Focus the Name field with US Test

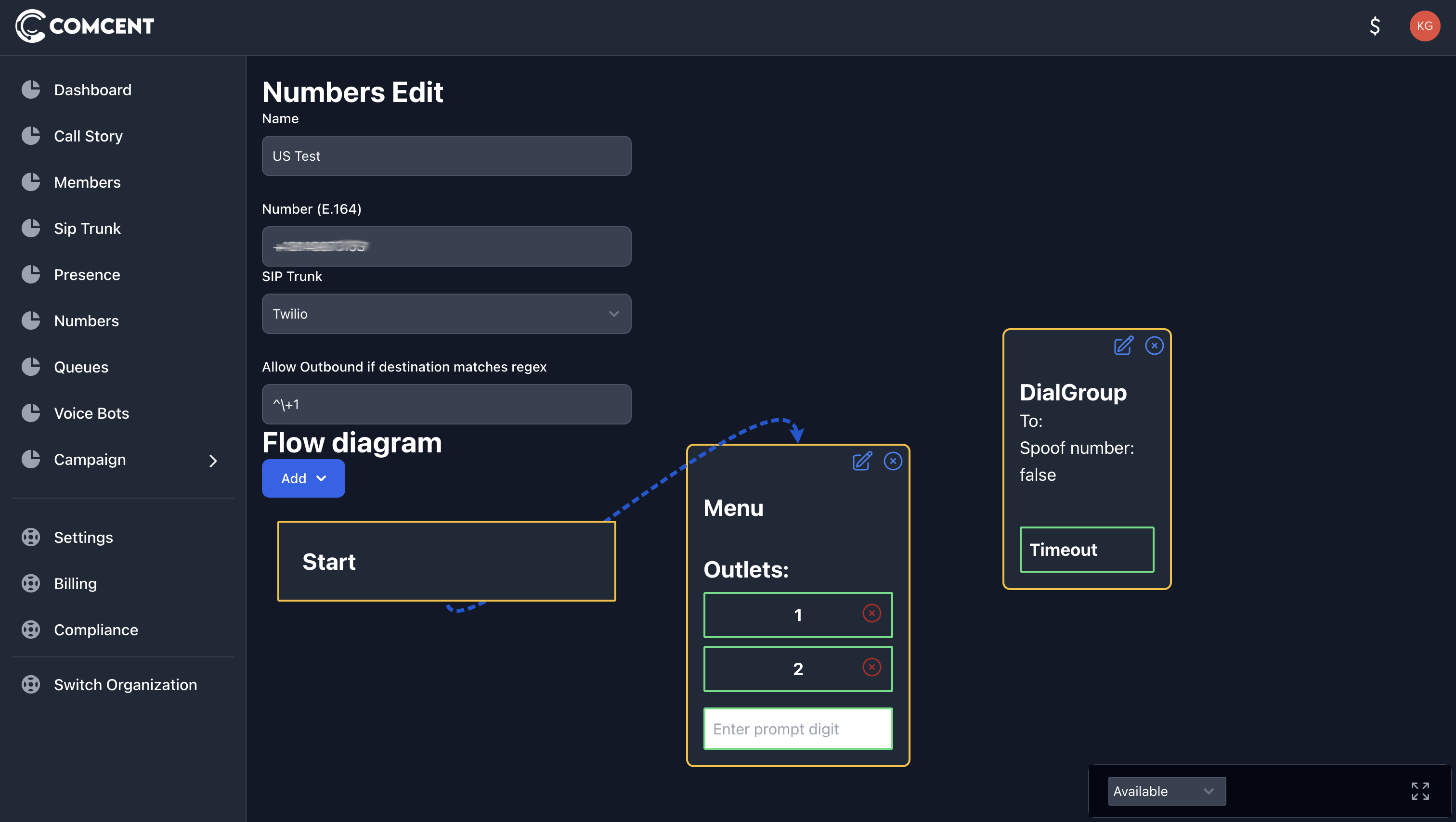(446, 156)
